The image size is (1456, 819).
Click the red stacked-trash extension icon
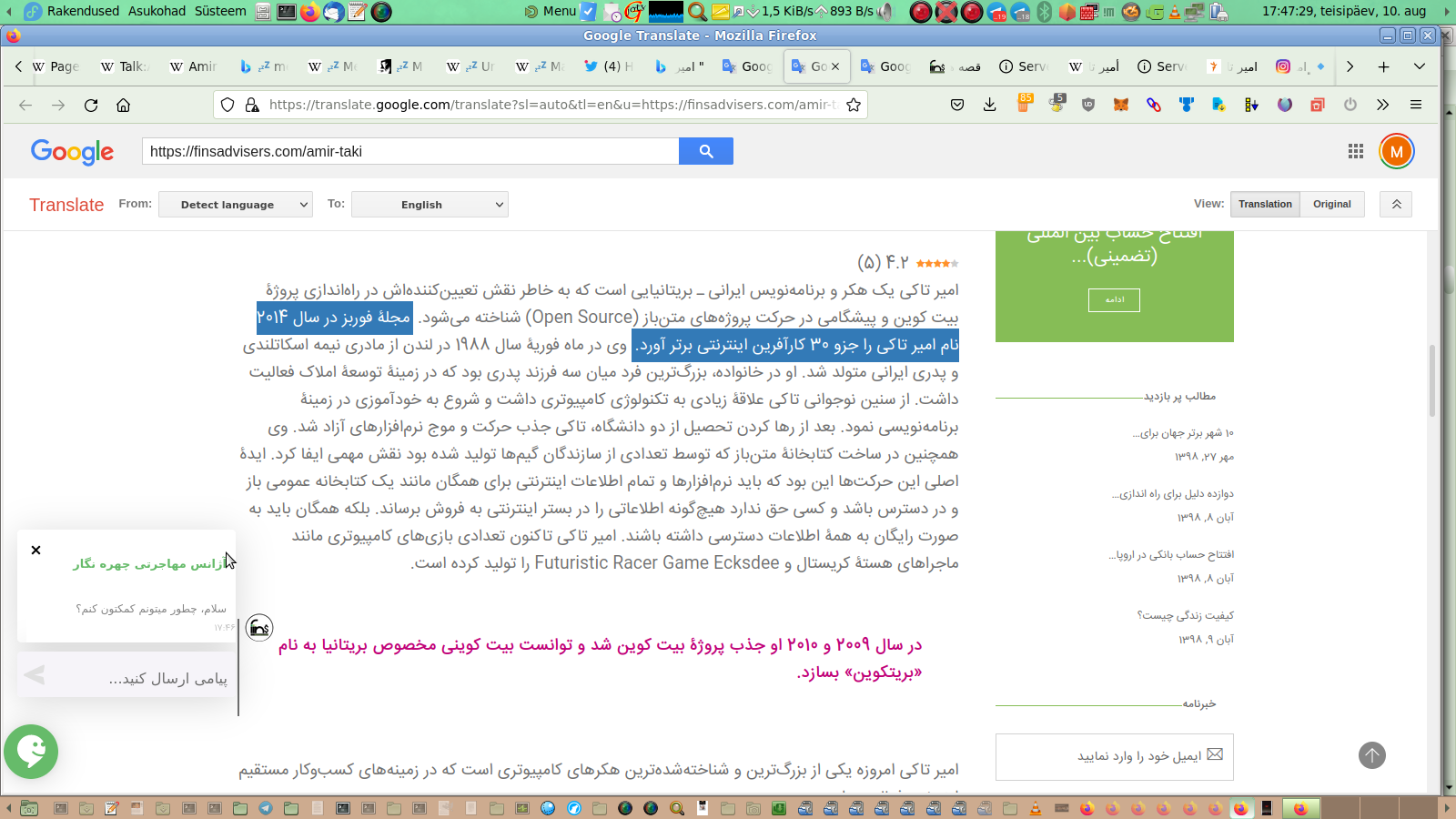point(1318,105)
